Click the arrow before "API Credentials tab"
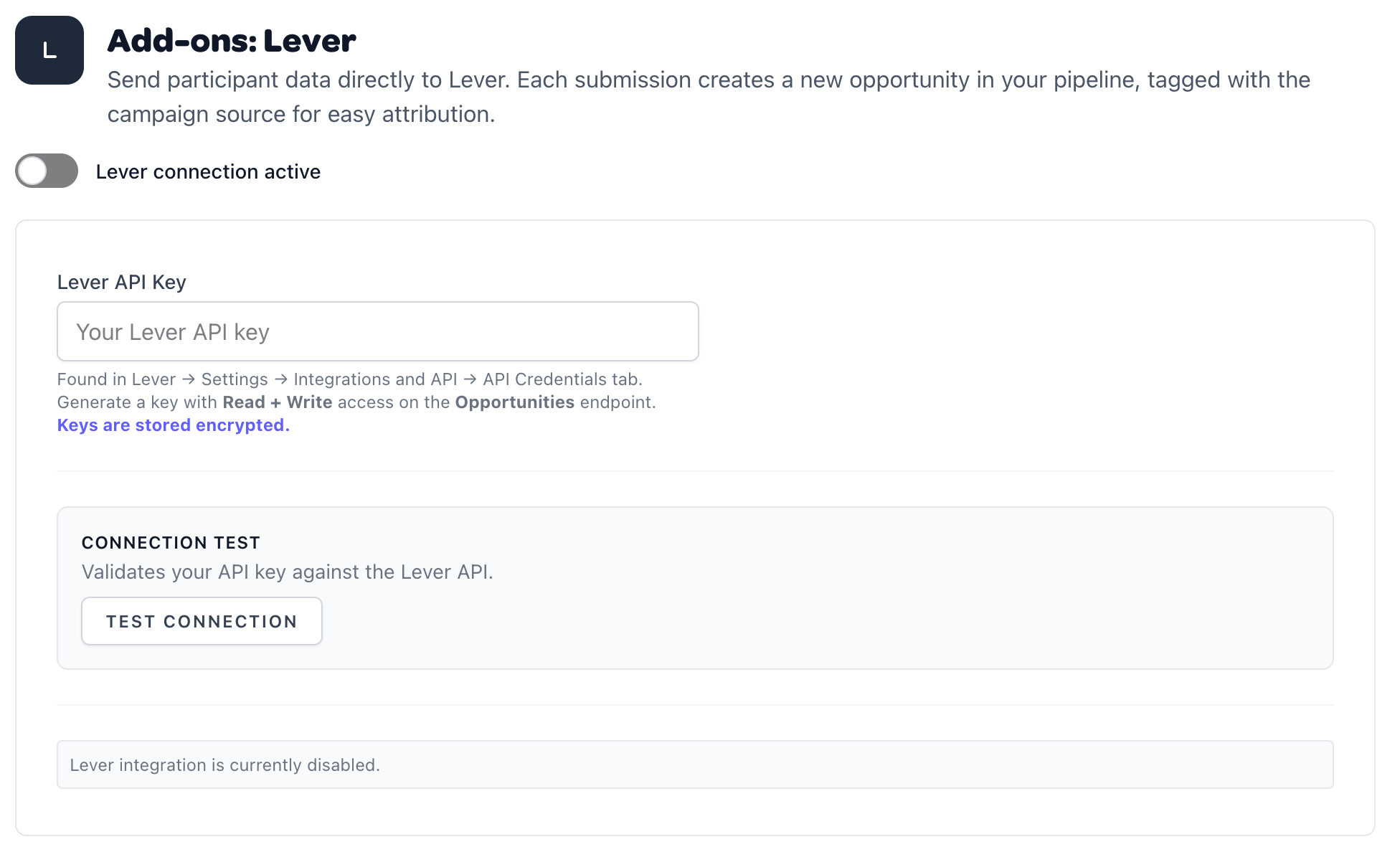Image resolution: width=1400 pixels, height=862 pixels. point(470,379)
